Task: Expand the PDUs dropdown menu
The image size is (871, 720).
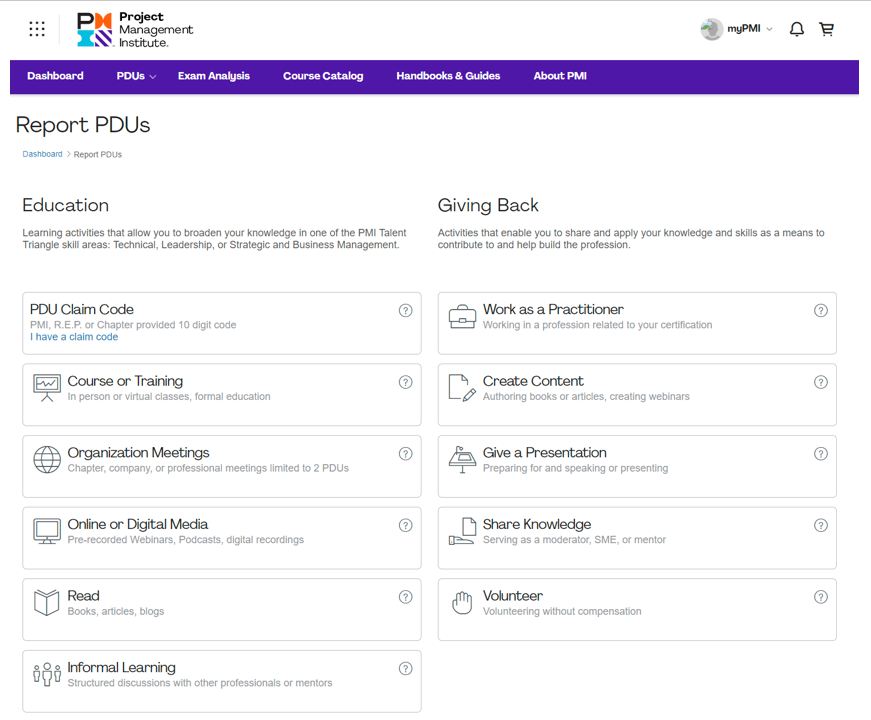Action: [x=136, y=76]
